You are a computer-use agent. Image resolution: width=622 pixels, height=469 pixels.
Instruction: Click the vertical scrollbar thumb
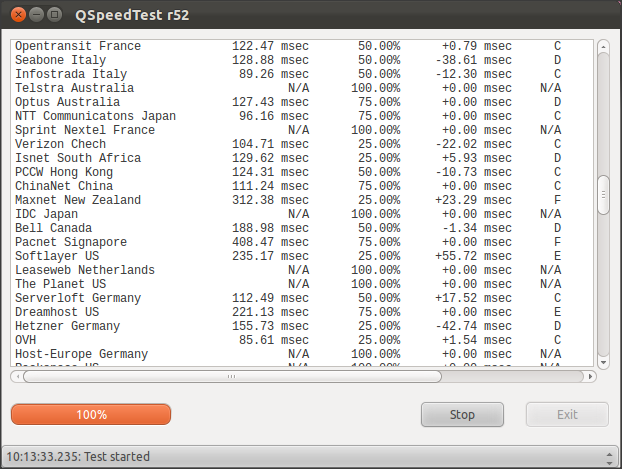pos(603,195)
